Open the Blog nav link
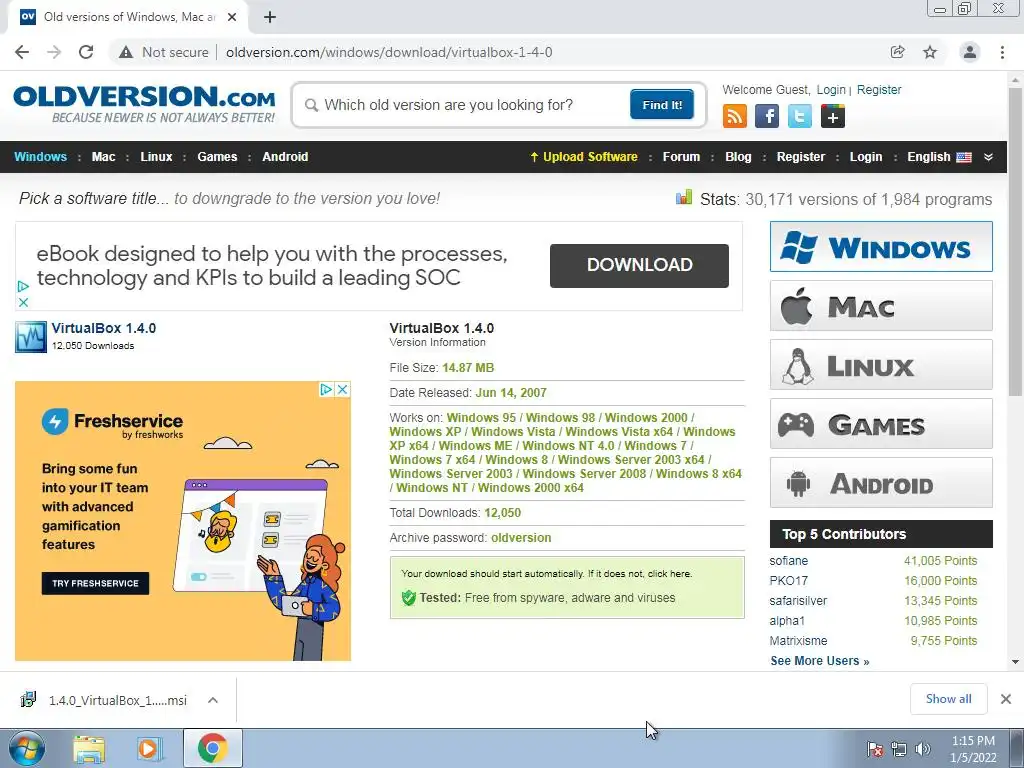Screen dimensions: 1024x768 [x=738, y=157]
